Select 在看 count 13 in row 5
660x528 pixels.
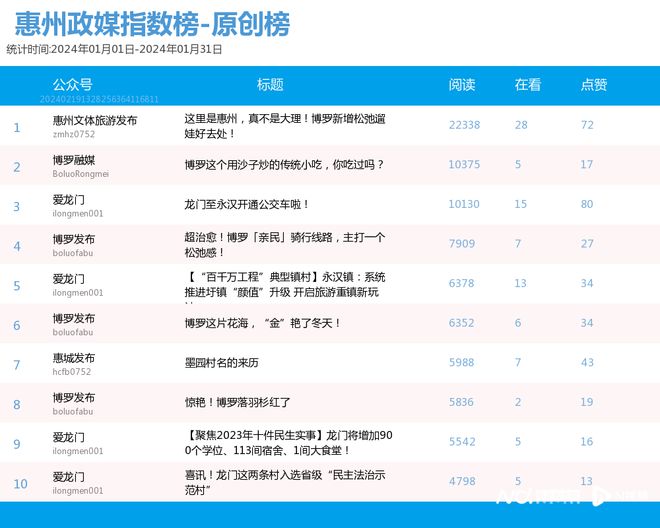(521, 283)
